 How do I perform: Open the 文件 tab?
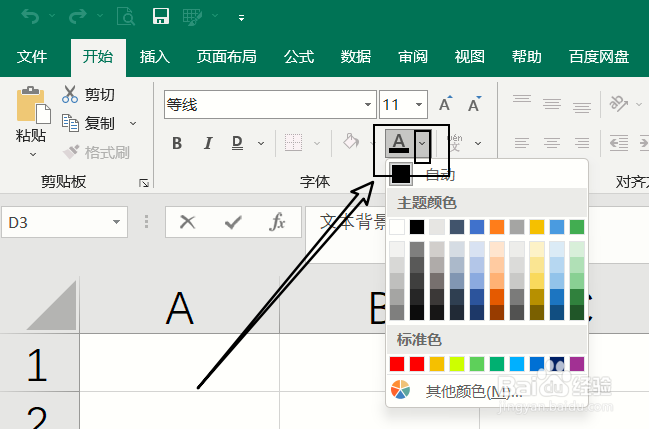tap(32, 57)
